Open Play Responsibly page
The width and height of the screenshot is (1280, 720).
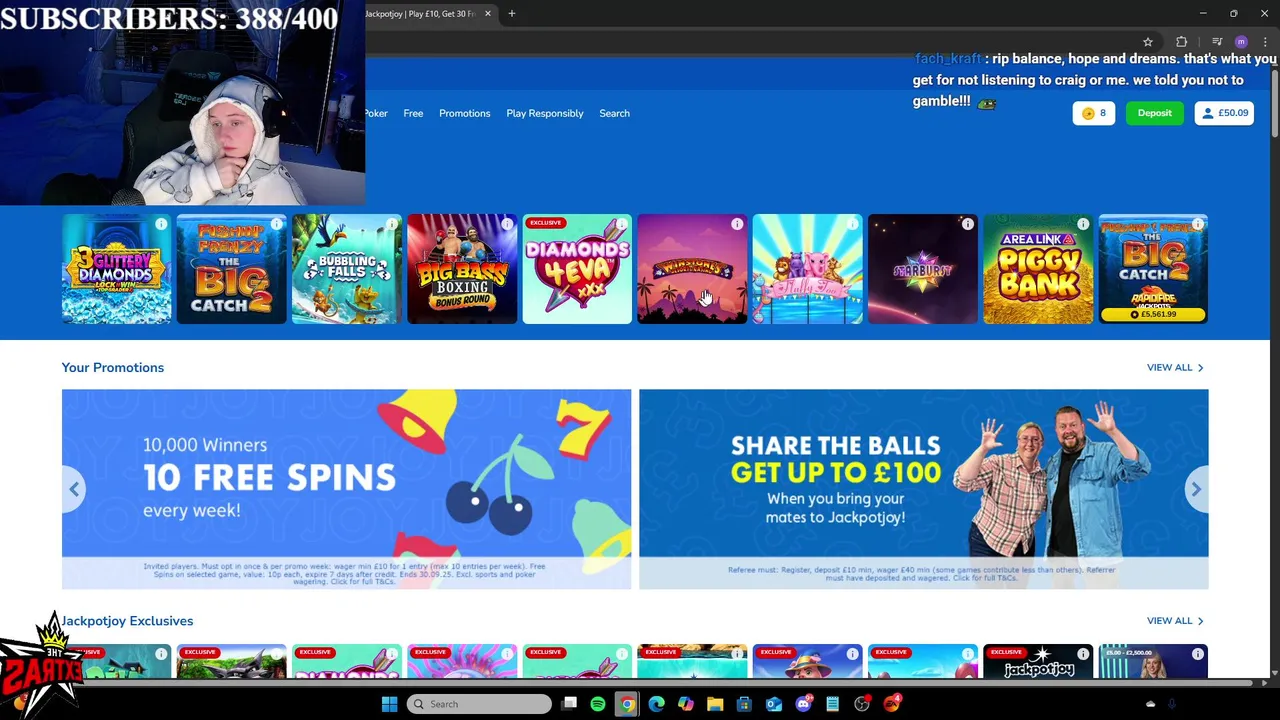coord(545,113)
